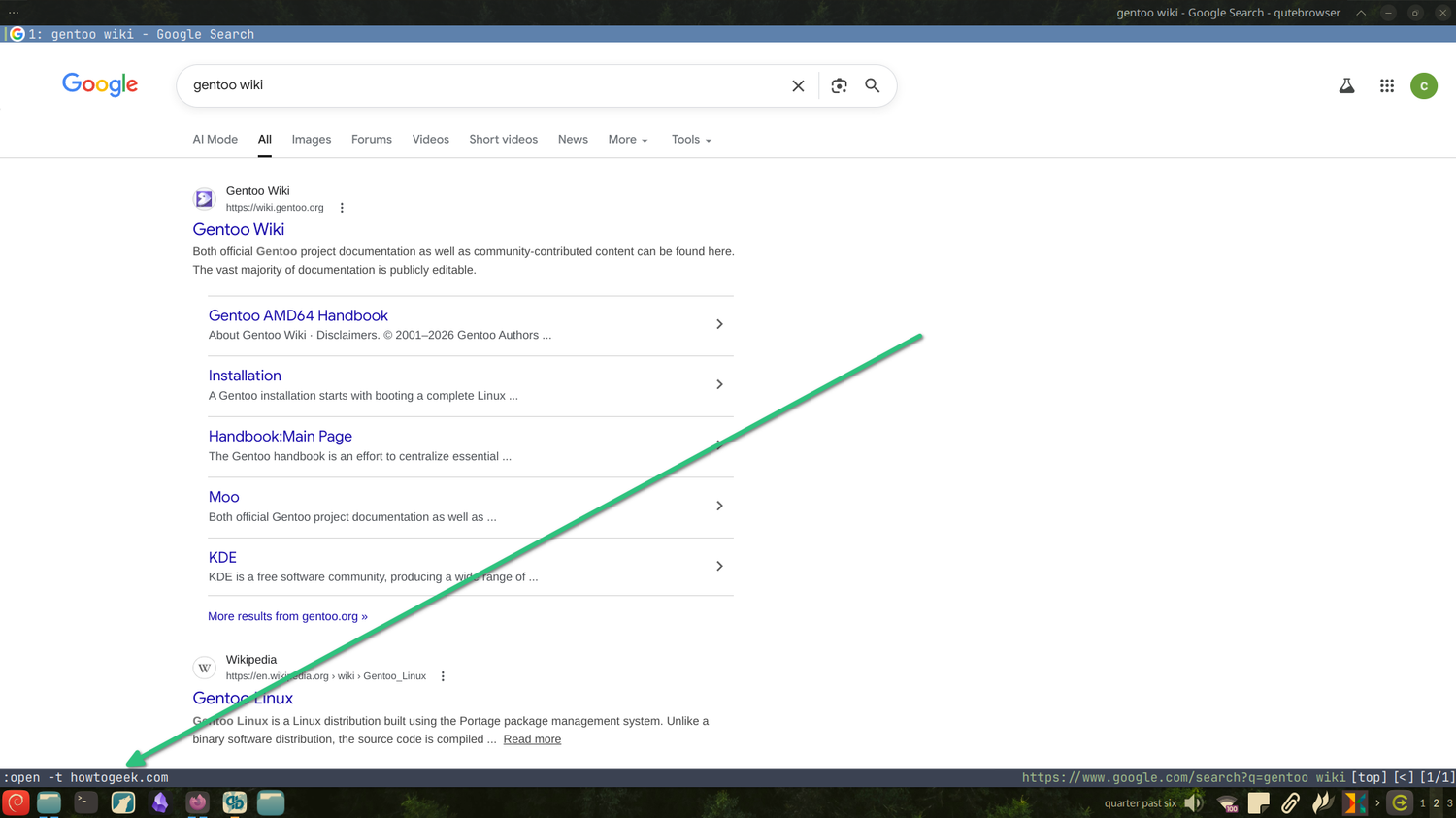Image resolution: width=1456 pixels, height=818 pixels.
Task: Open the purple Obsidian crystal icon
Action: (160, 802)
